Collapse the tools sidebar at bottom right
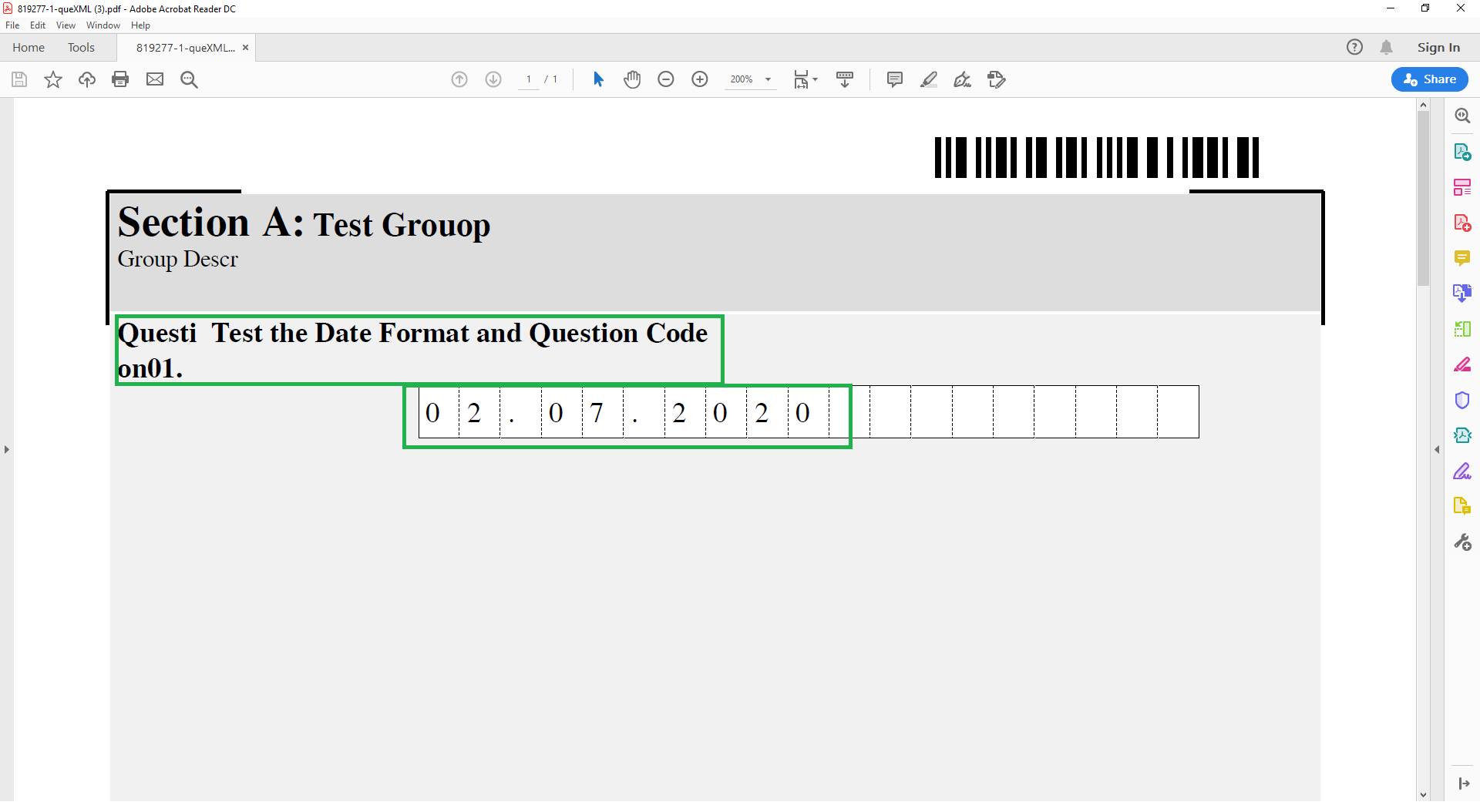This screenshot has width=1480, height=812. [1464, 783]
